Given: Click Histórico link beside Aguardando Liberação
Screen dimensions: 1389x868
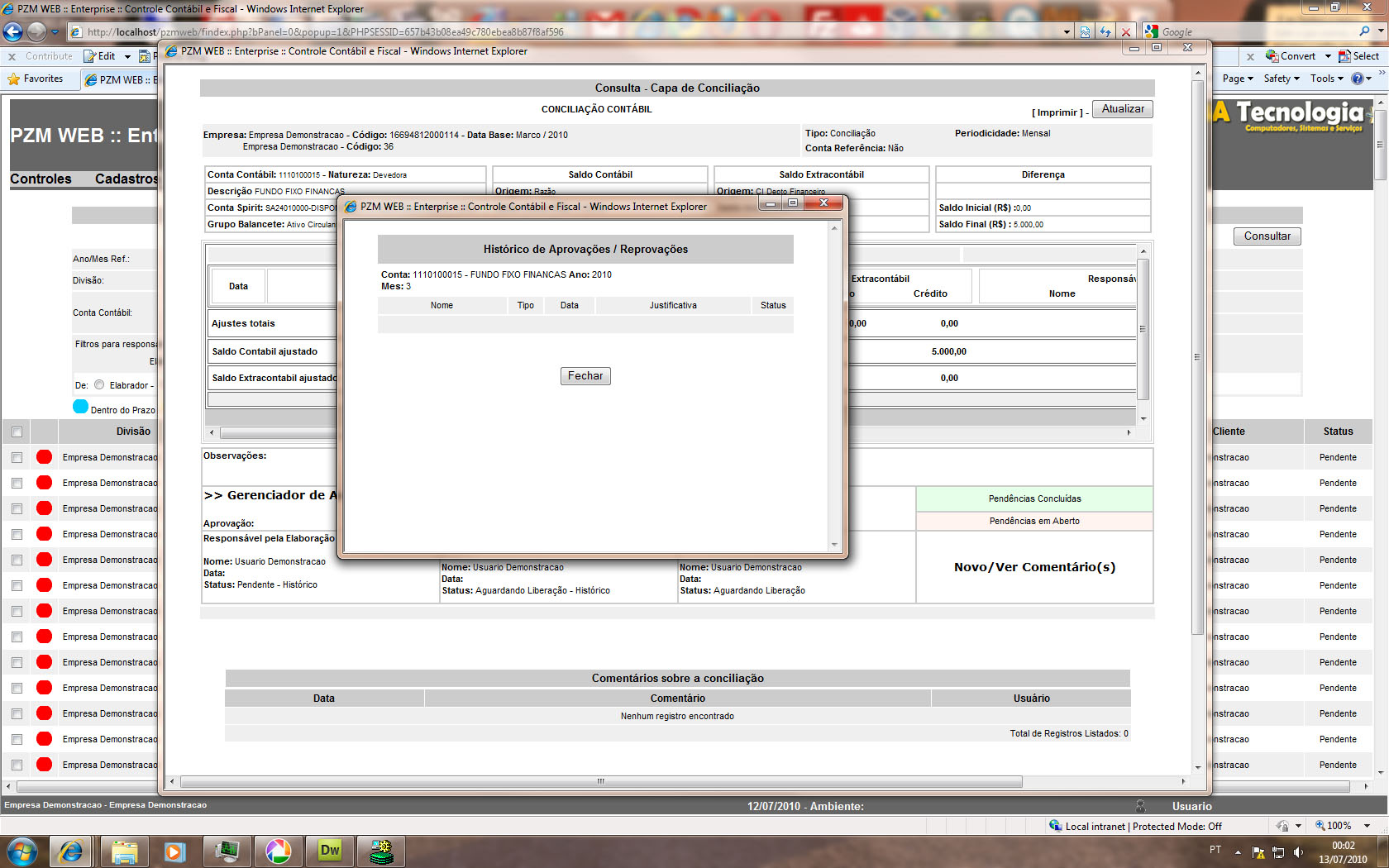Looking at the screenshot, I should (592, 590).
